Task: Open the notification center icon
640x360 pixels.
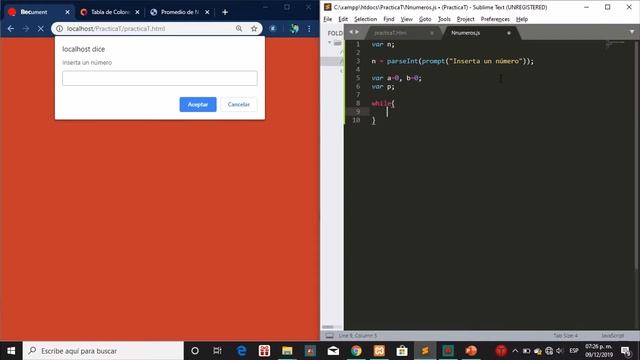Action: pyautogui.click(x=625, y=351)
